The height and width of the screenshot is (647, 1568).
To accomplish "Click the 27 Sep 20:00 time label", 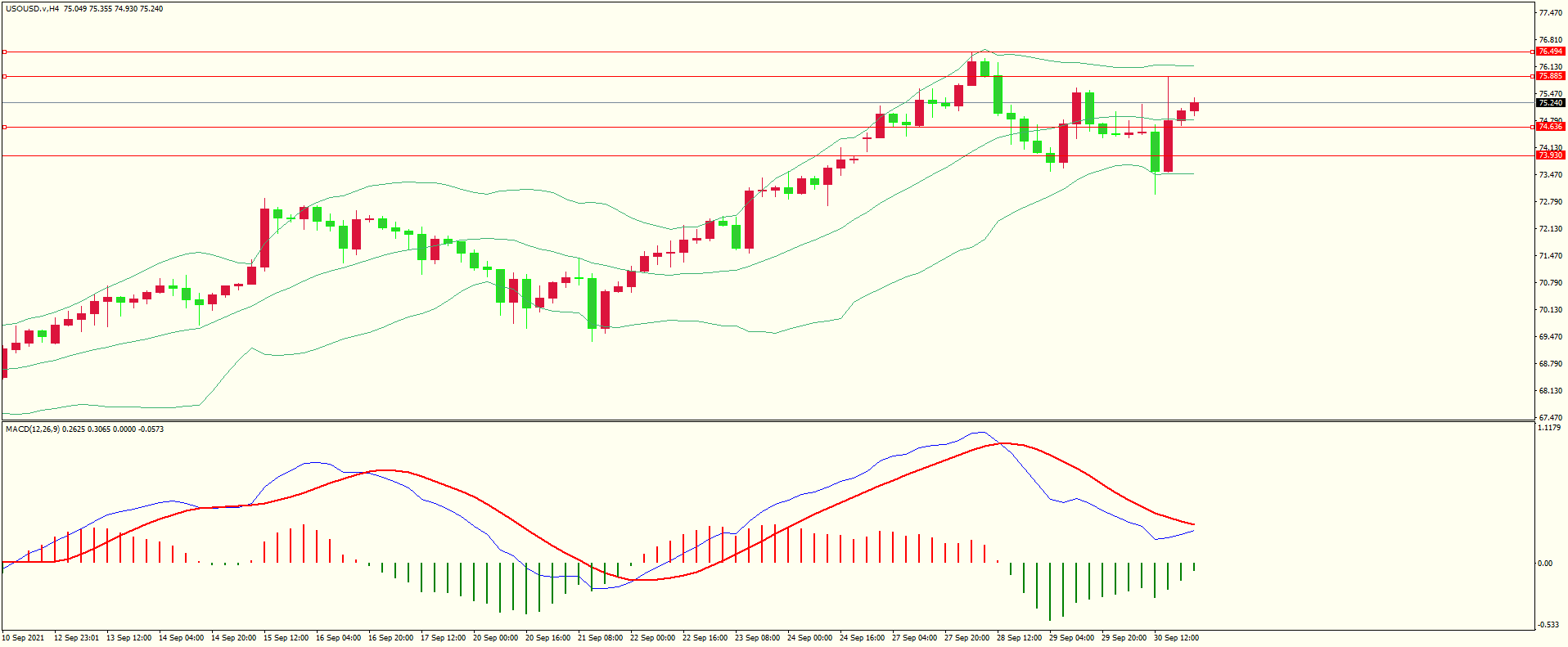I will click(x=966, y=638).
